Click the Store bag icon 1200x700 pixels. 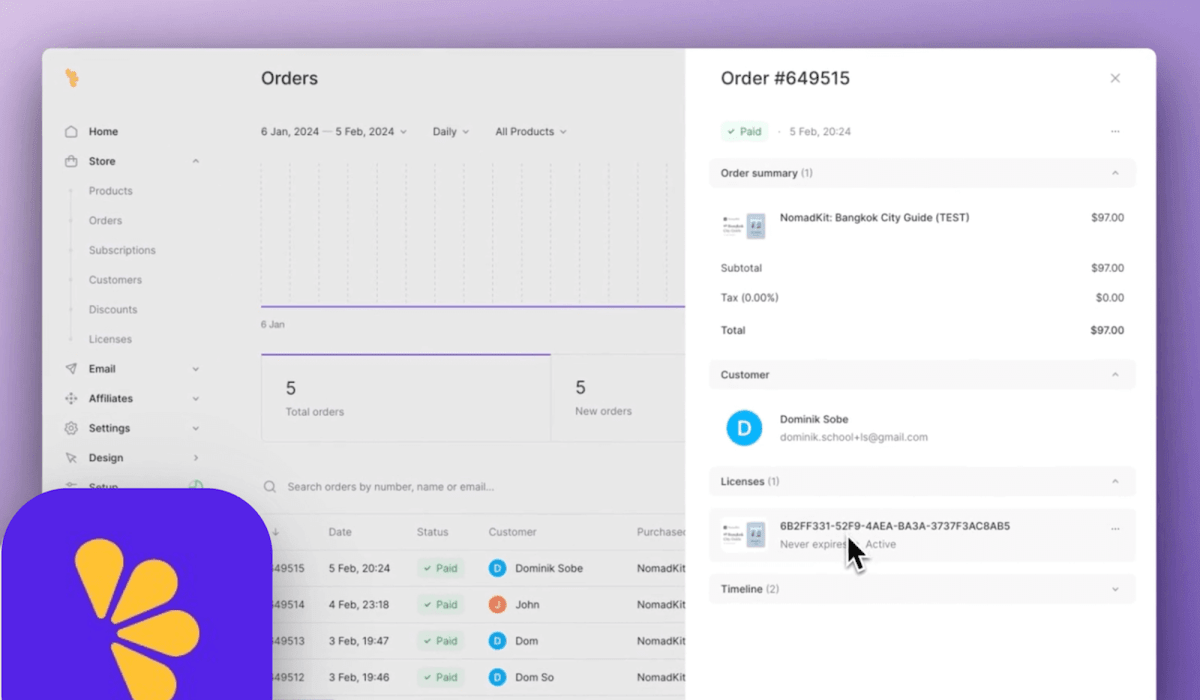[x=71, y=162]
